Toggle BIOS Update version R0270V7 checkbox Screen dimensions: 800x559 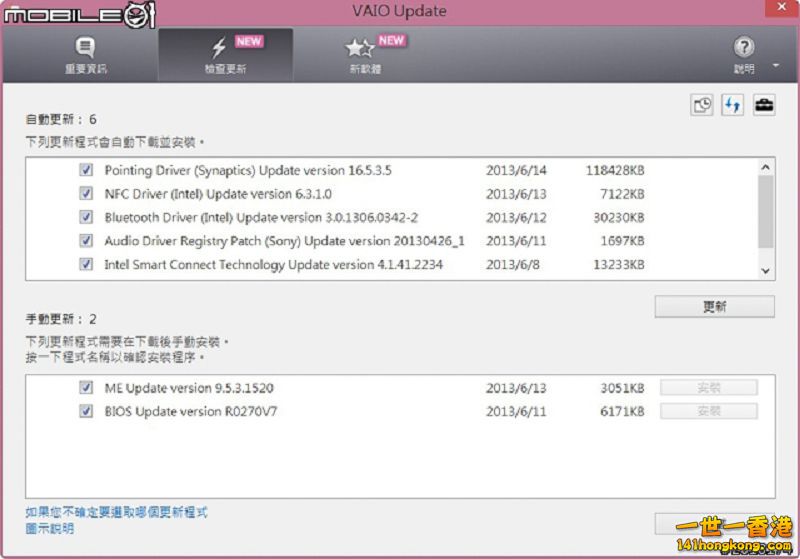(86, 411)
